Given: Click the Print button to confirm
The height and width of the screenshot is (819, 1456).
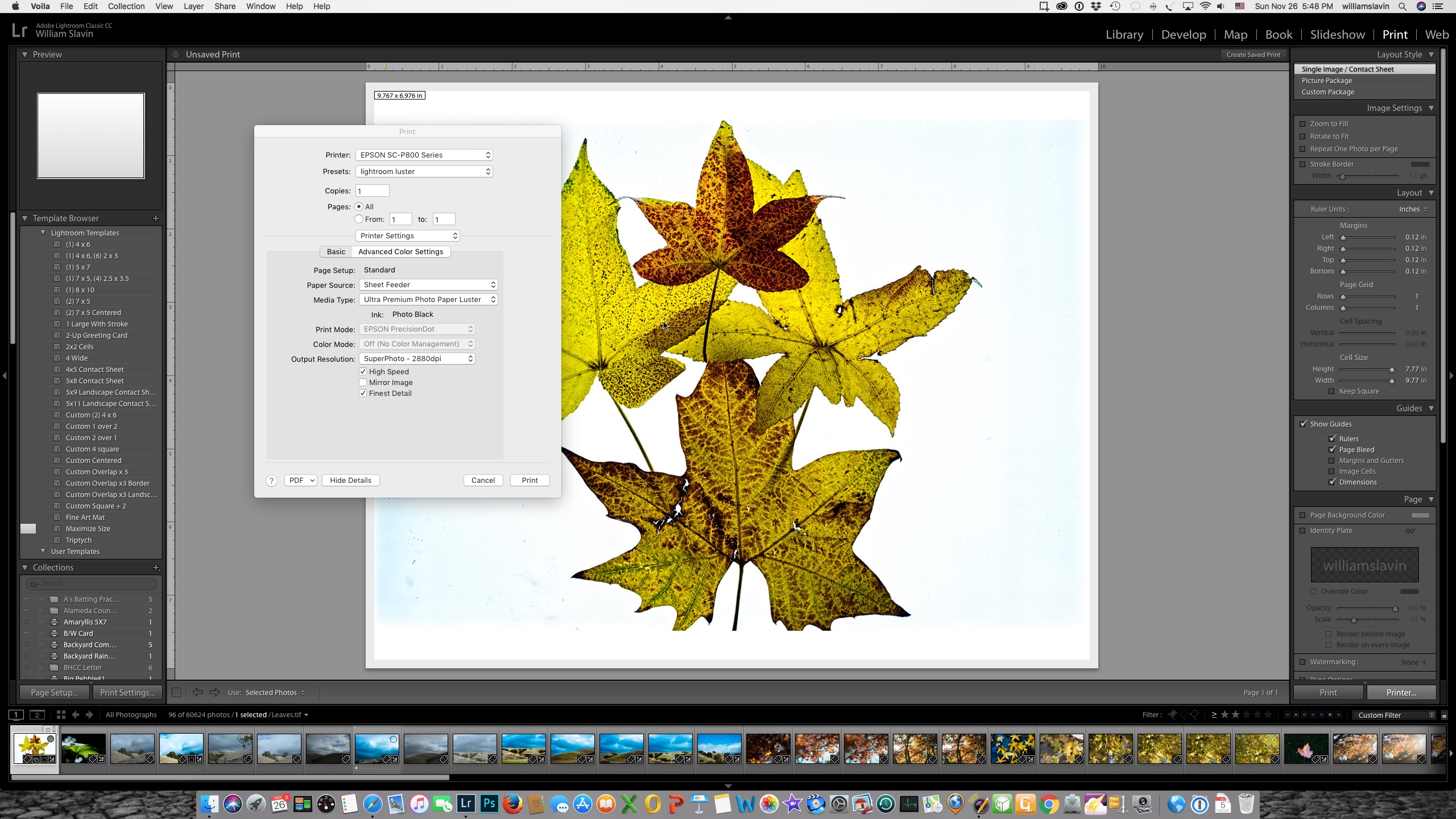Looking at the screenshot, I should pyautogui.click(x=530, y=480).
